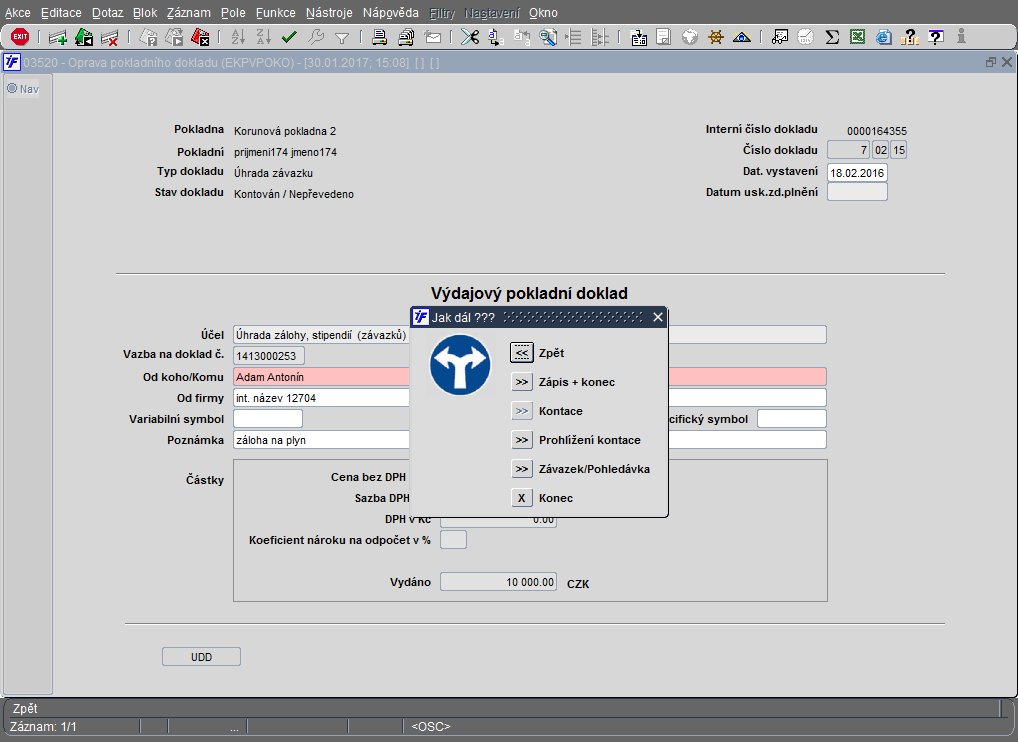Click the printer icon in toolbar
1018x742 pixels.
click(380, 37)
